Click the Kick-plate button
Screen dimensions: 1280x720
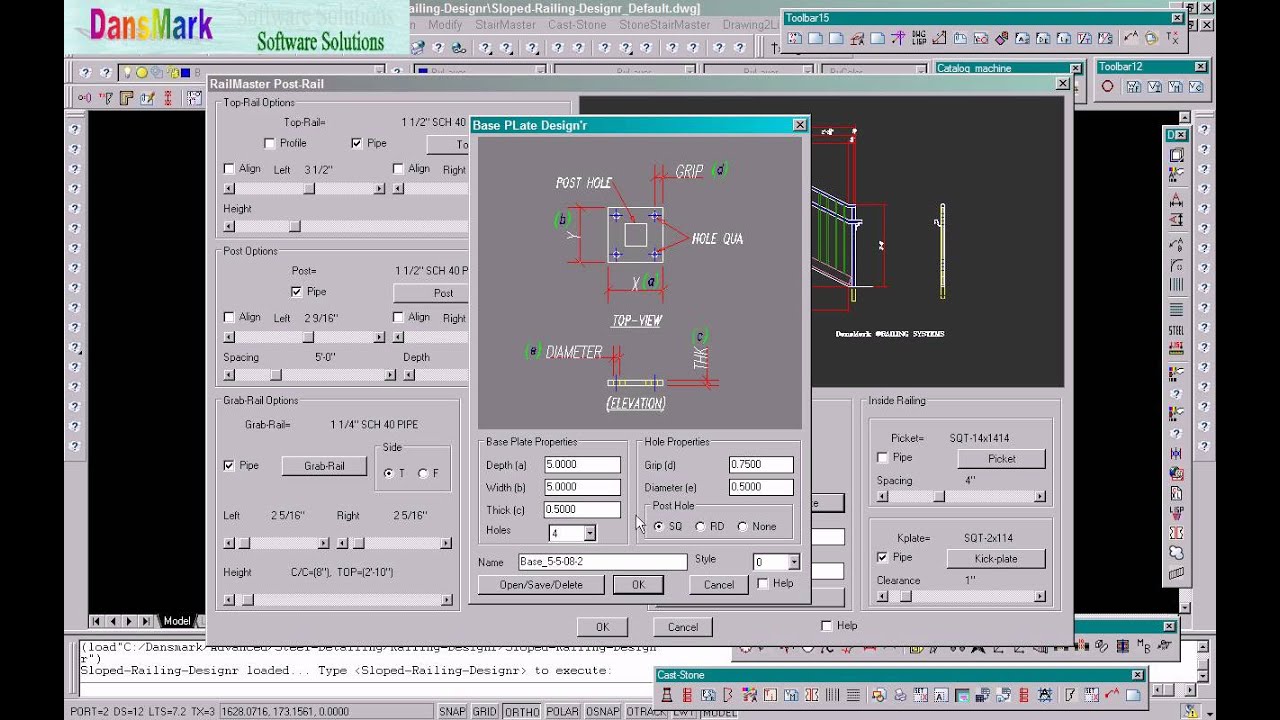pos(996,558)
